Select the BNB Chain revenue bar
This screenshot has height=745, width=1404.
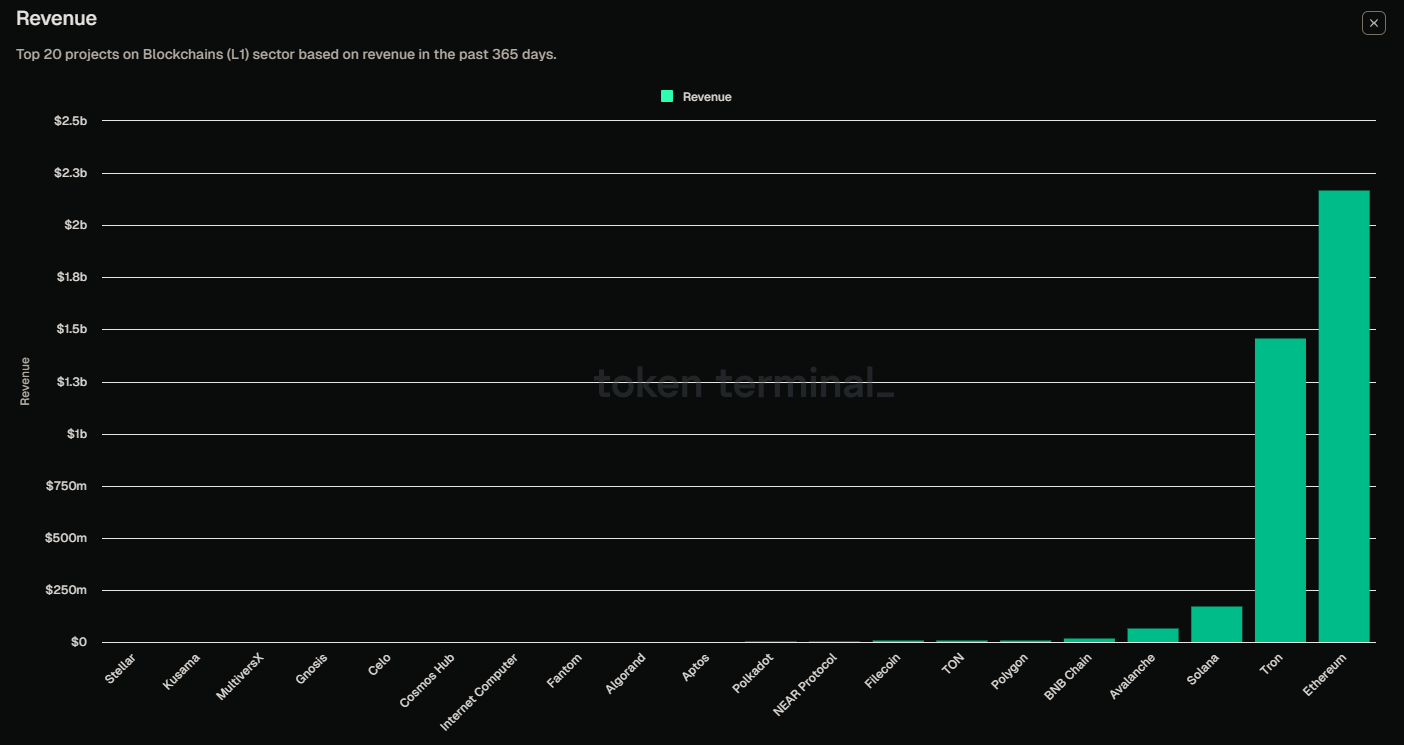click(x=1089, y=640)
